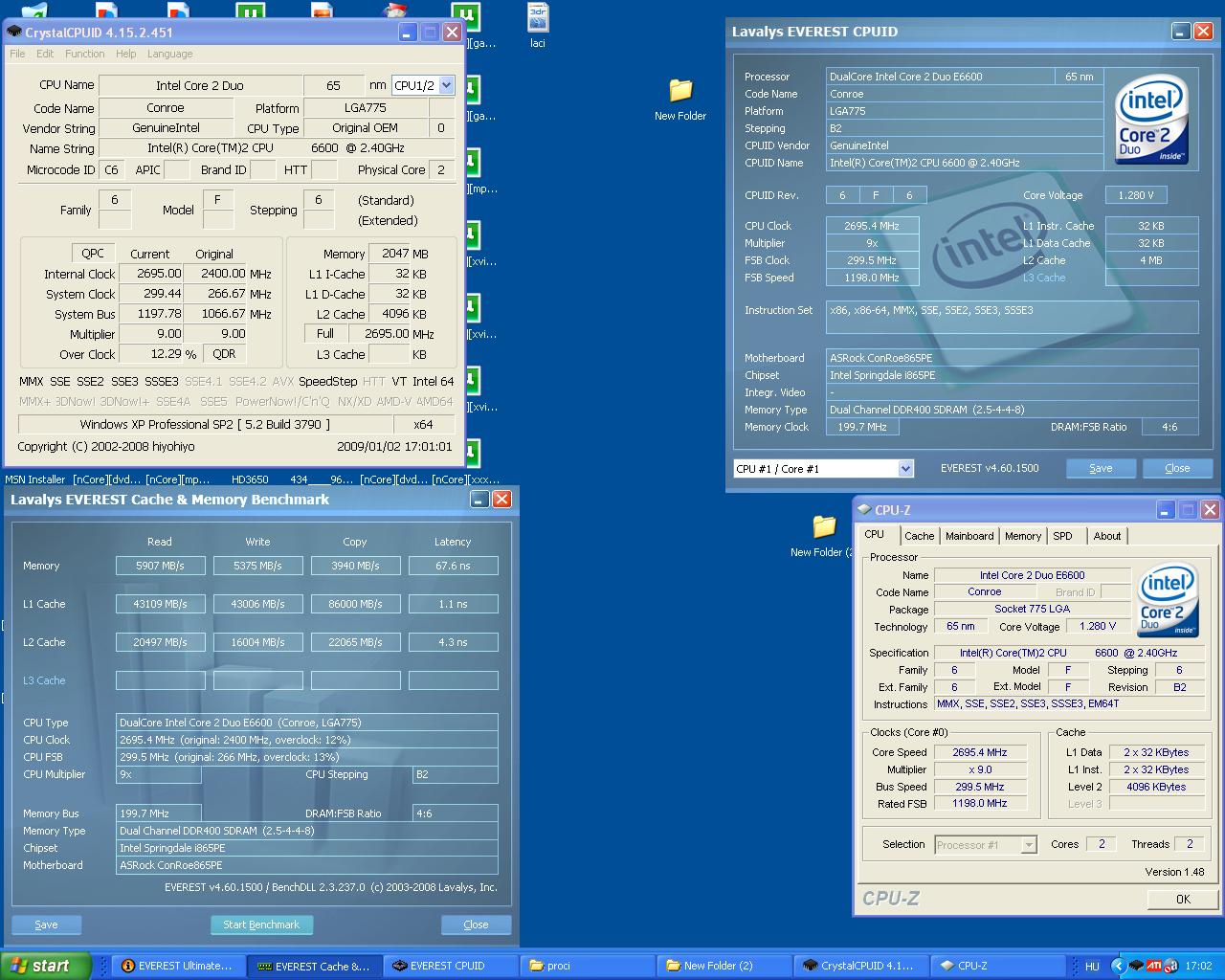Viewport: 1225px width, 980px height.
Task: Open the 'proci' folder taskbar item
Action: pos(586,967)
